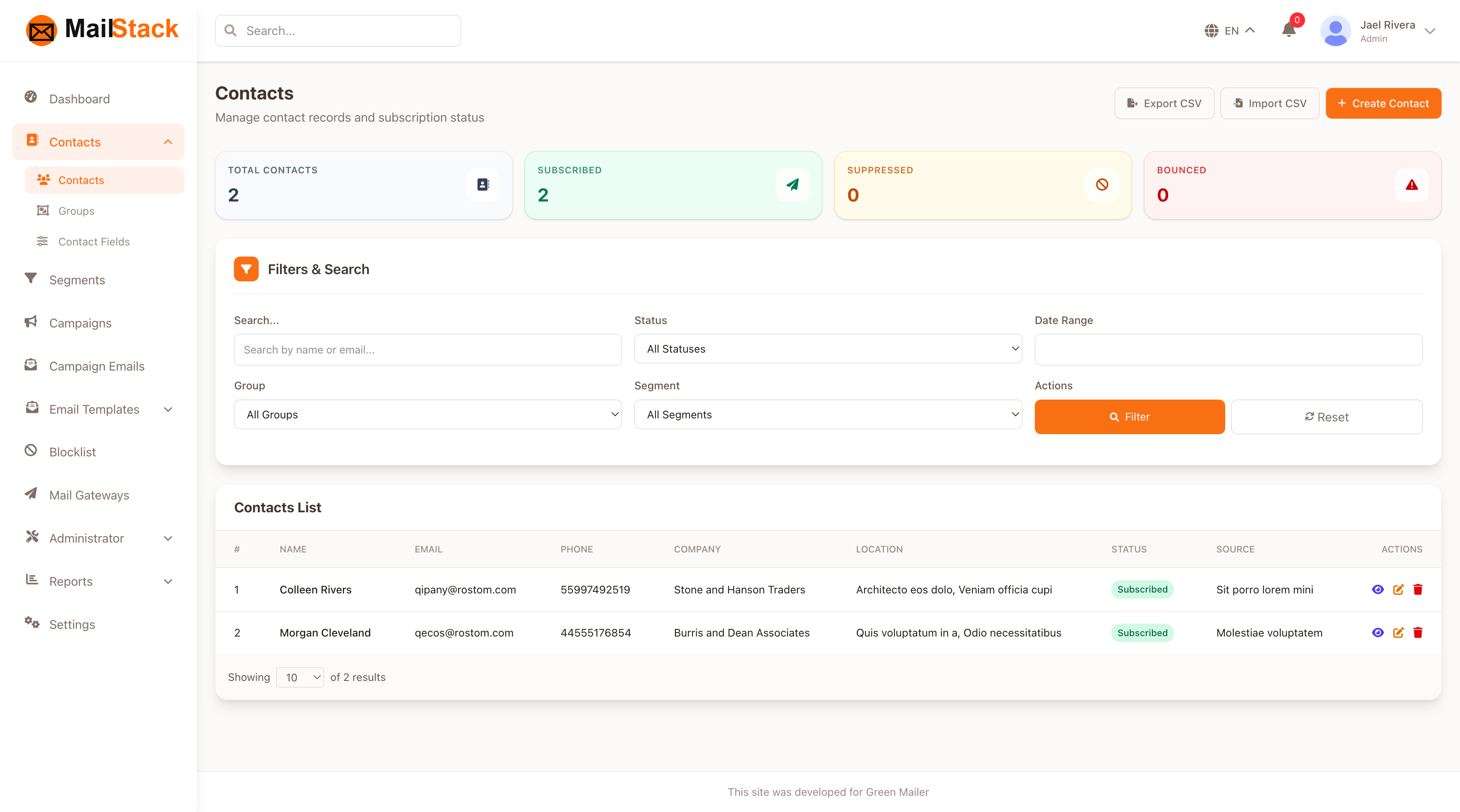View Morgan Cleveland contact details
The width and height of the screenshot is (1460, 812).
pyautogui.click(x=1378, y=632)
